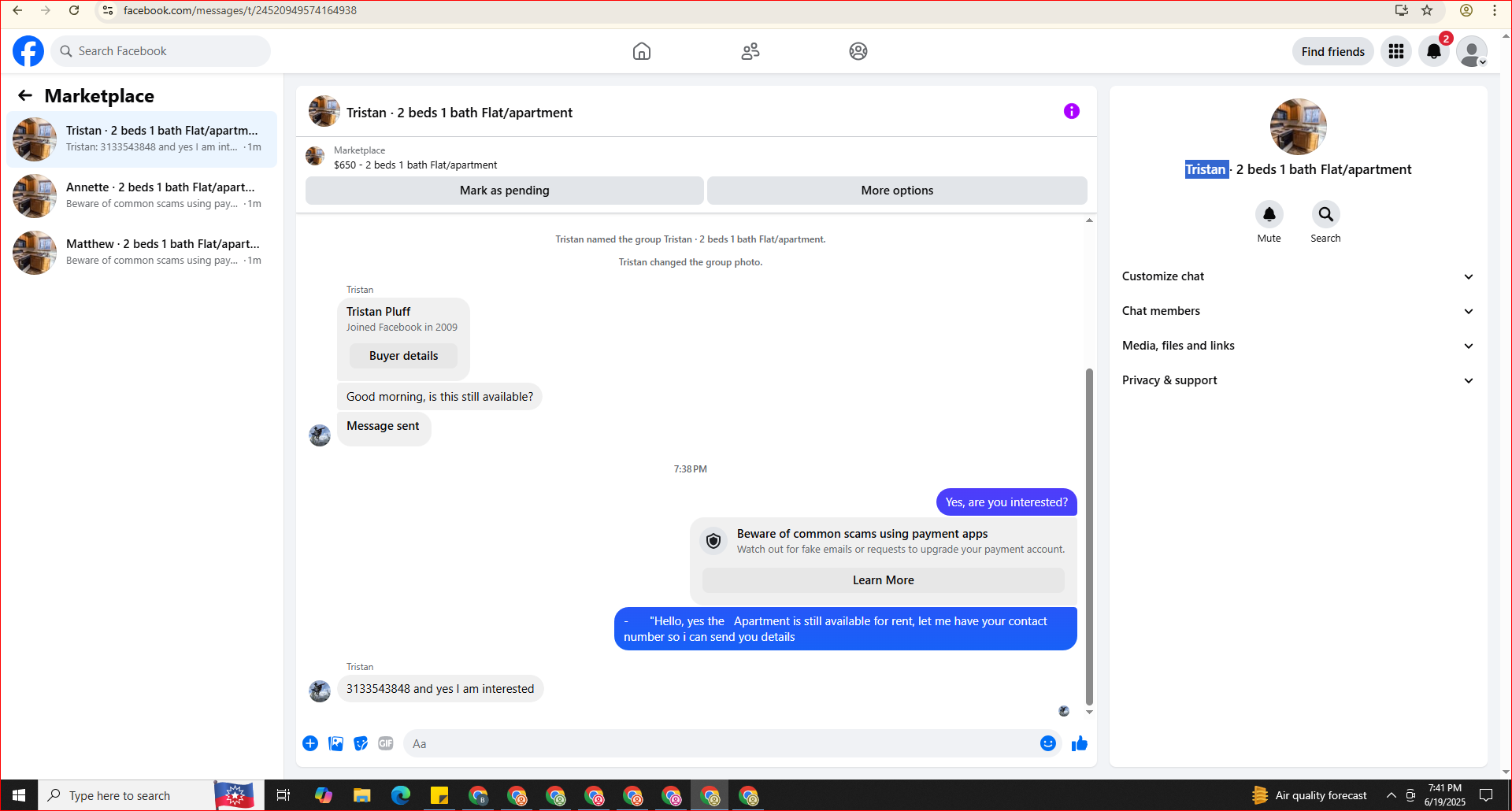Image resolution: width=1512 pixels, height=811 pixels.
Task: Focus the Search Facebook field
Action: pos(161,51)
